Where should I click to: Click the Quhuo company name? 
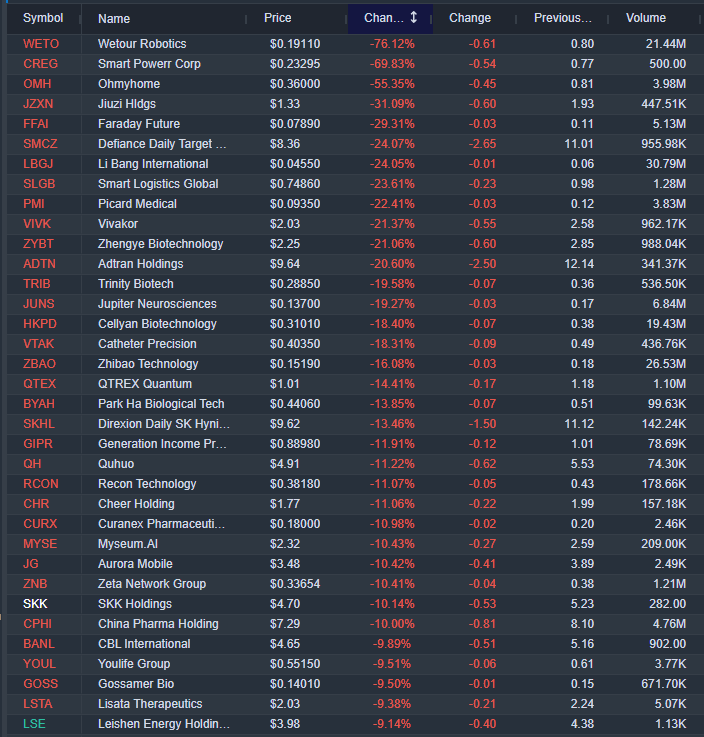point(116,464)
